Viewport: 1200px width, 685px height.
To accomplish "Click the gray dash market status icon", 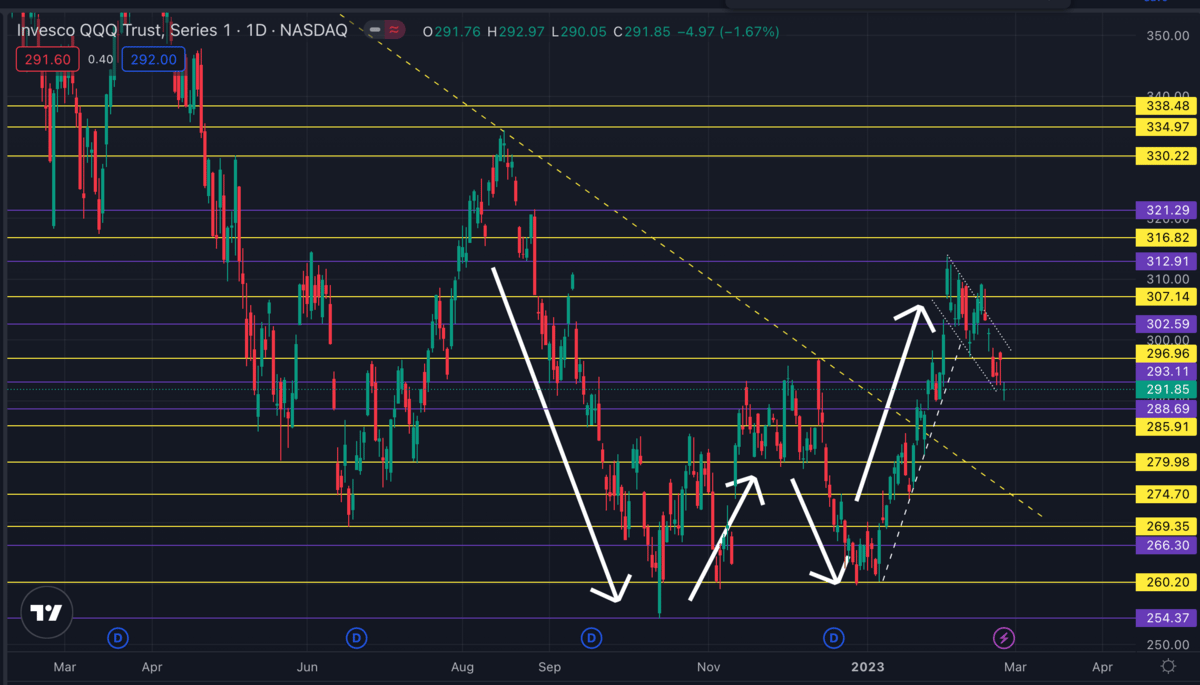I will tap(375, 31).
